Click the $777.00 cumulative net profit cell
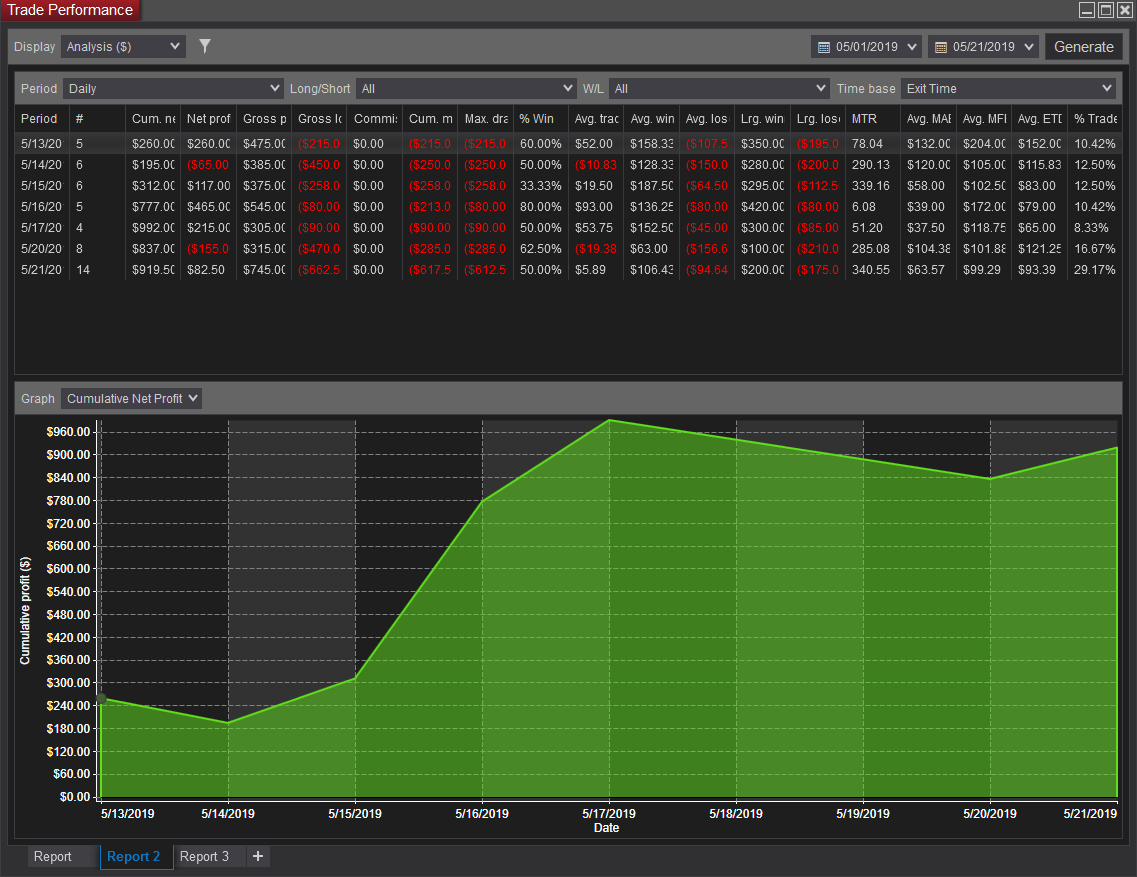The height and width of the screenshot is (877, 1137). [152, 207]
